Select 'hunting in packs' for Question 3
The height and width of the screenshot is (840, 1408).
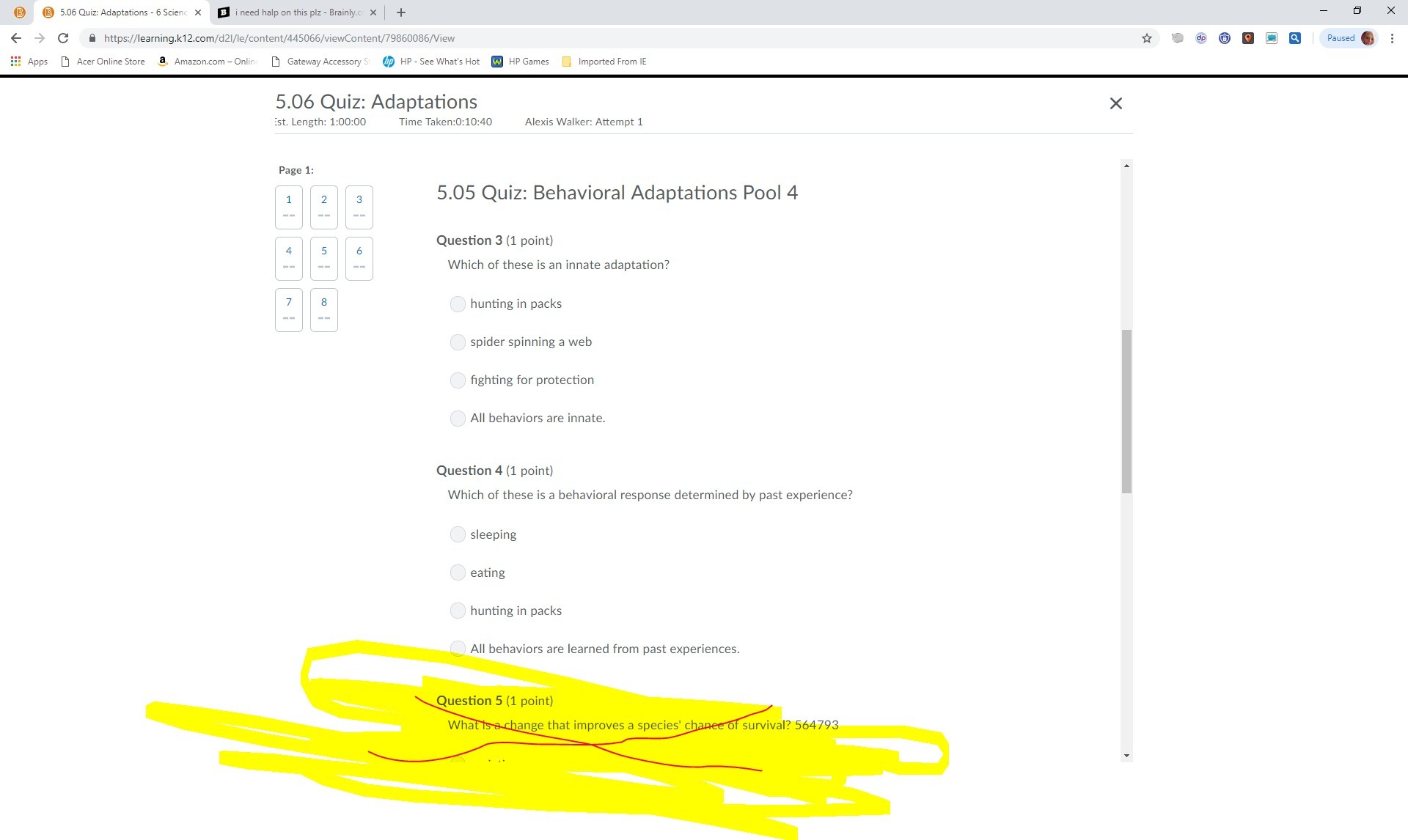458,304
